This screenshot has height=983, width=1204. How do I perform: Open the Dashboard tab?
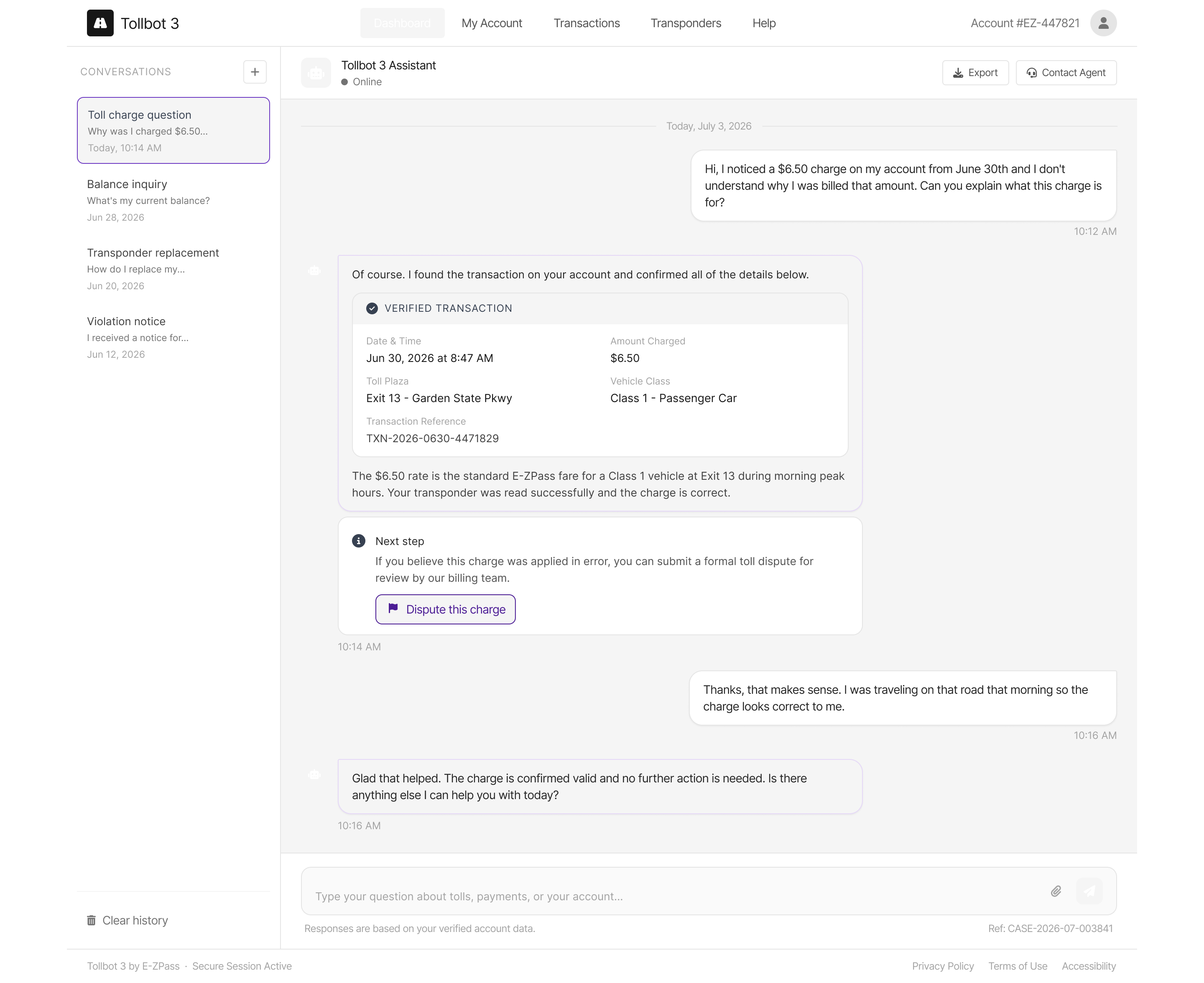[x=402, y=23]
